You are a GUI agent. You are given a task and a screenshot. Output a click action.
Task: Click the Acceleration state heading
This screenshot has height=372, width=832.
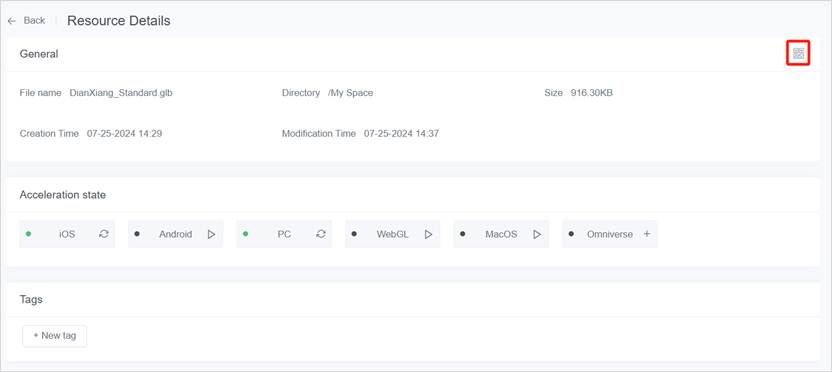pos(63,195)
